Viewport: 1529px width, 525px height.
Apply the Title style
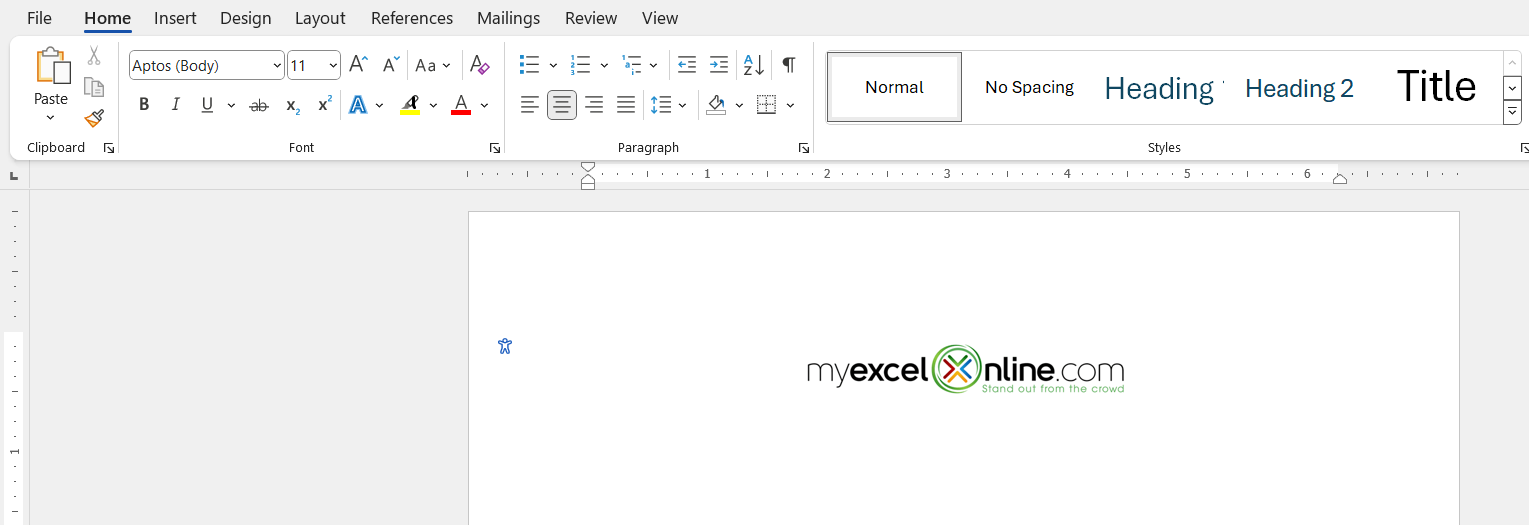tap(1436, 87)
